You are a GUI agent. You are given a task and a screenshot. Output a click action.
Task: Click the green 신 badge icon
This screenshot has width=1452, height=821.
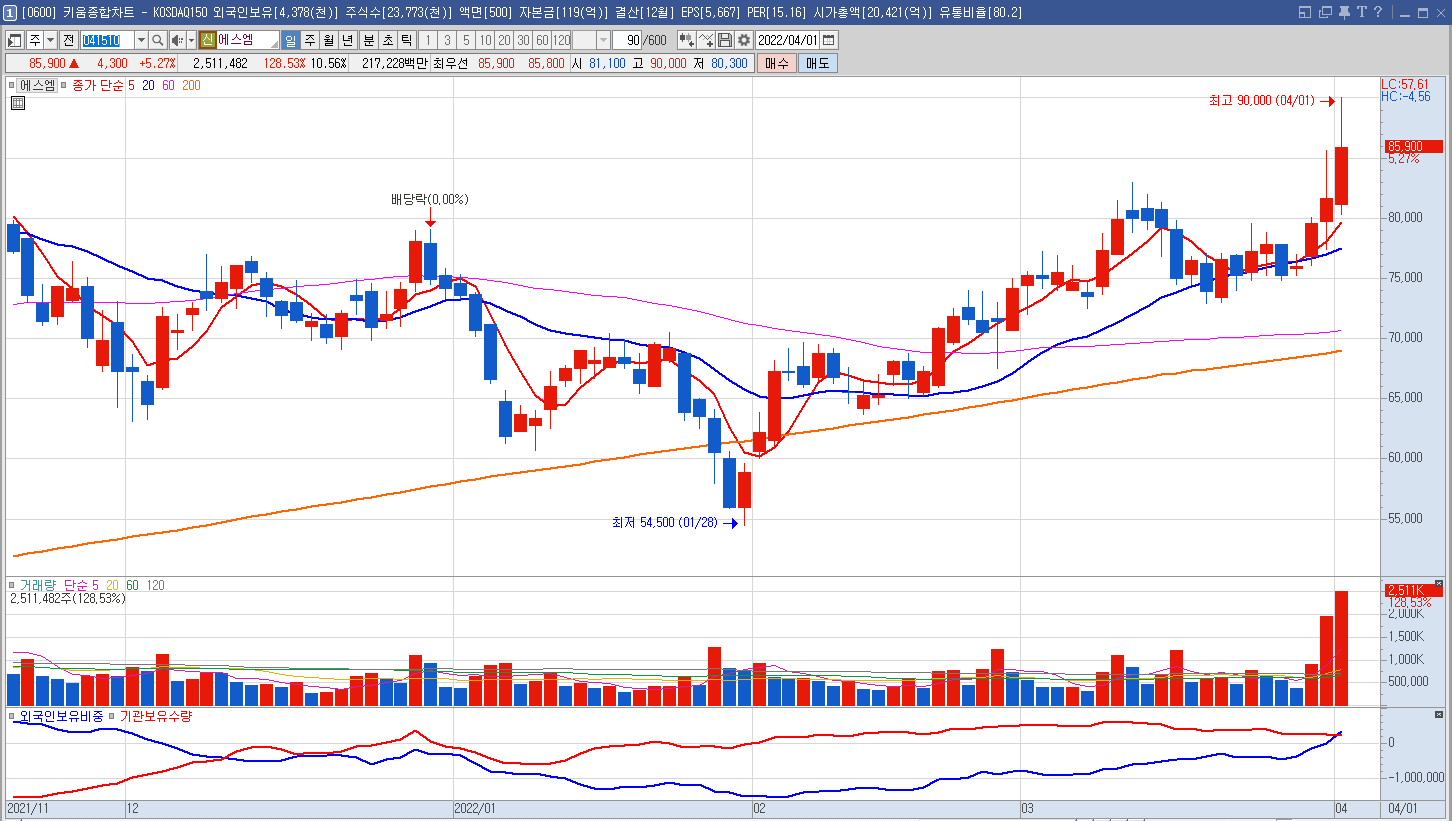(x=207, y=40)
